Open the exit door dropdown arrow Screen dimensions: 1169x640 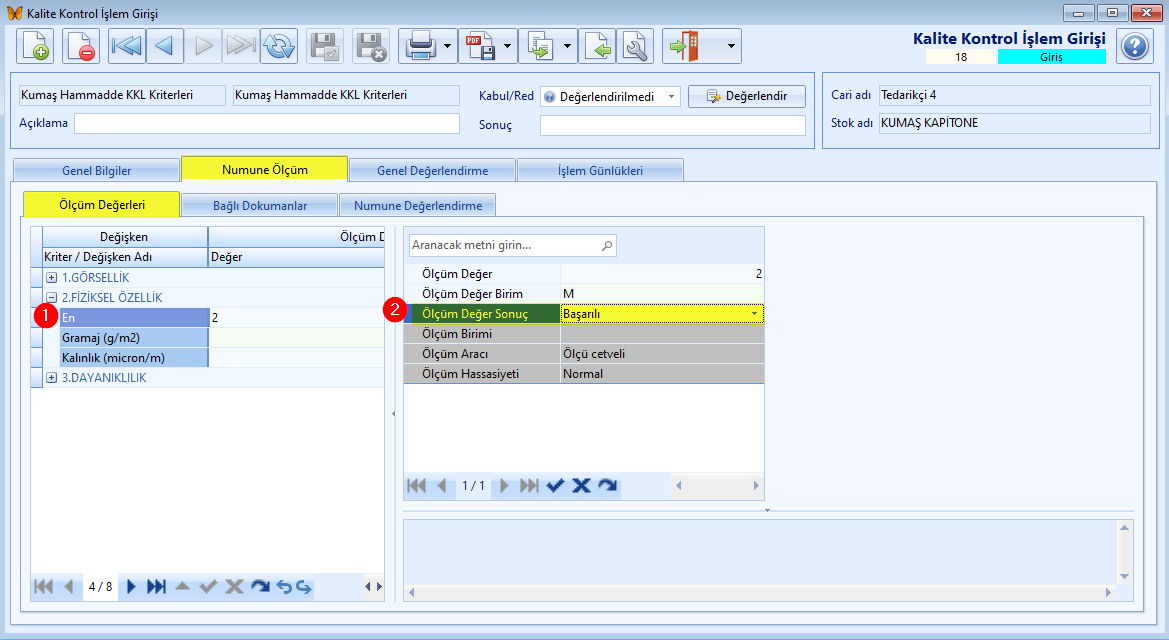coord(731,46)
